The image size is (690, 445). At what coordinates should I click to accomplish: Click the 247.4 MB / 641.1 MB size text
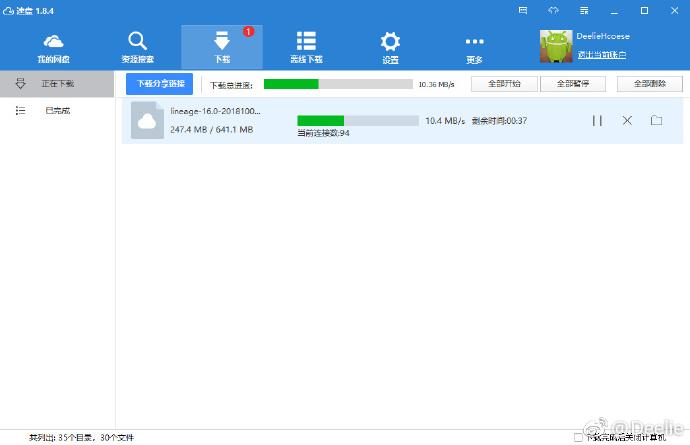point(212,129)
